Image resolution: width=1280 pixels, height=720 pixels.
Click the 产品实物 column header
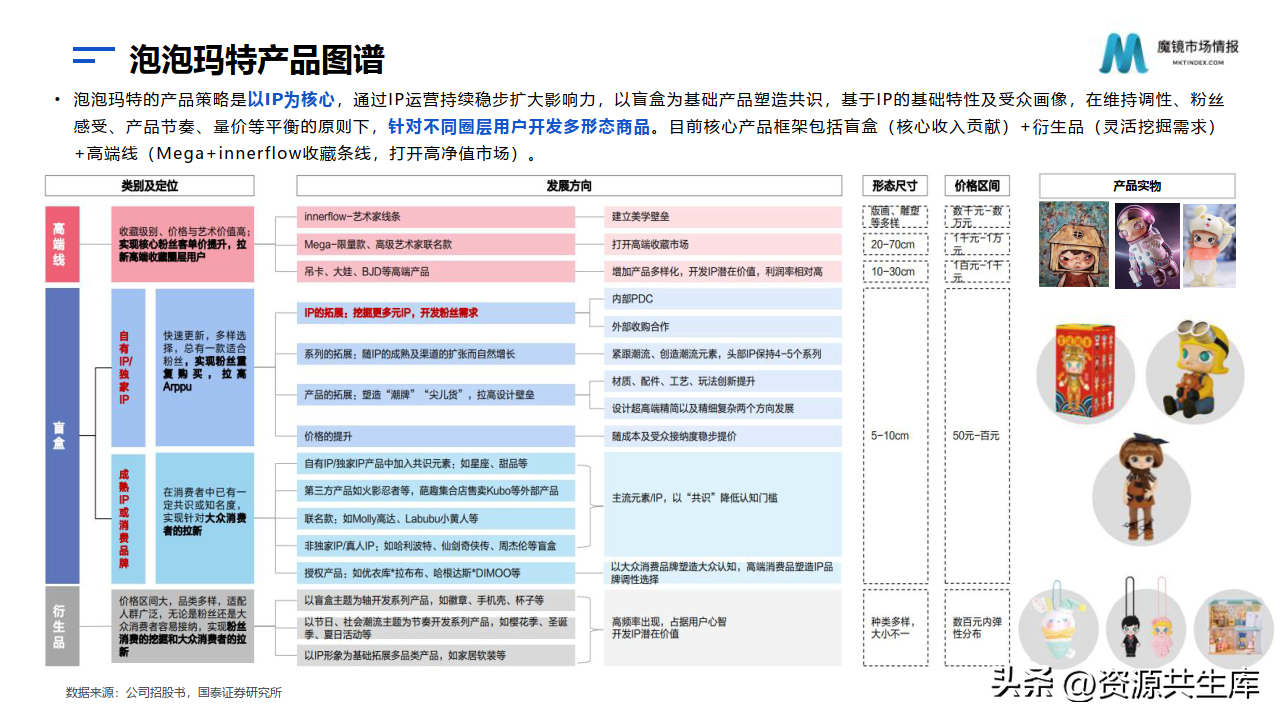point(1137,186)
